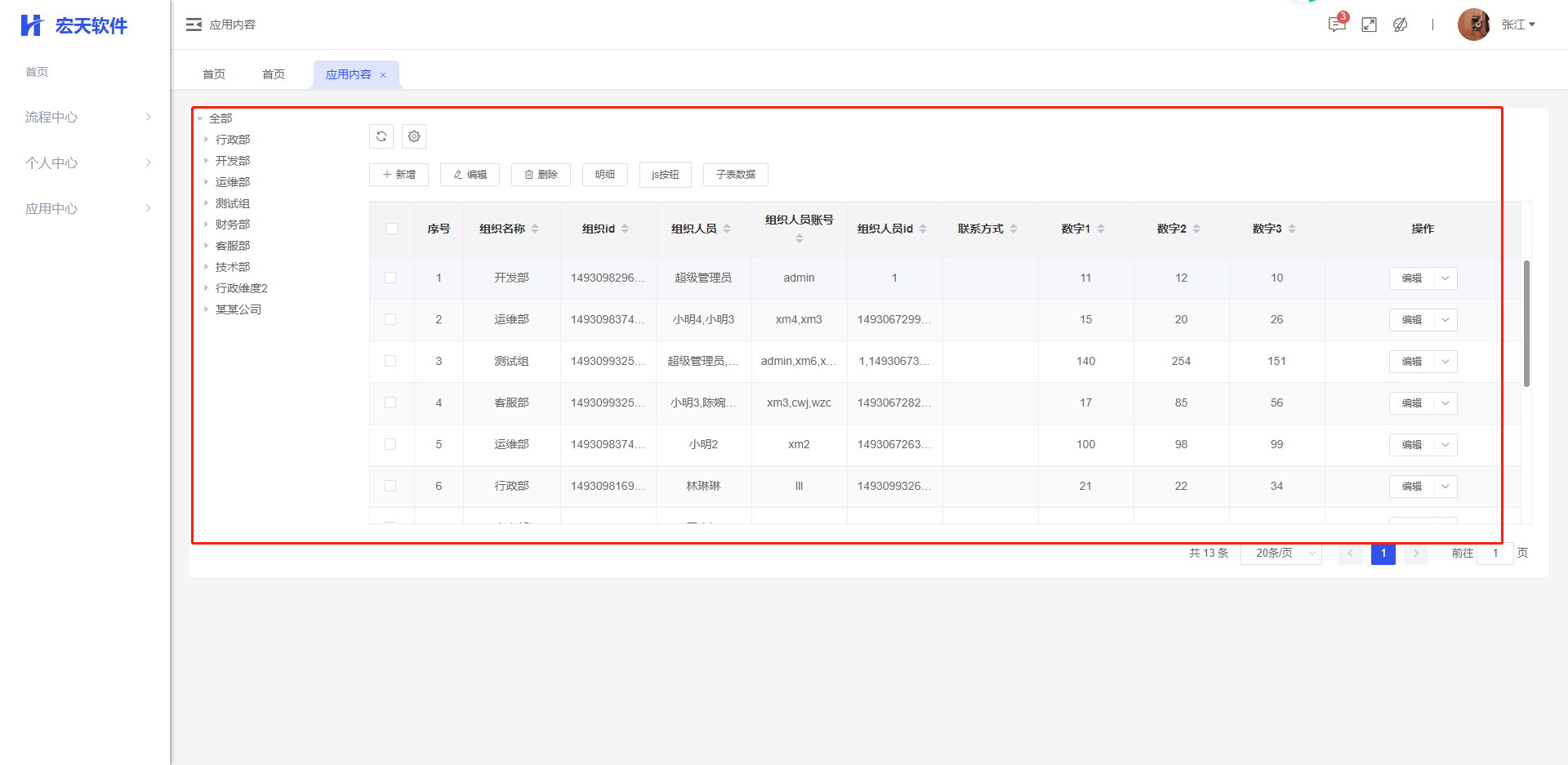Screen dimensions: 1568x765
Task: Close the 应用内容 tab
Action: point(383,75)
